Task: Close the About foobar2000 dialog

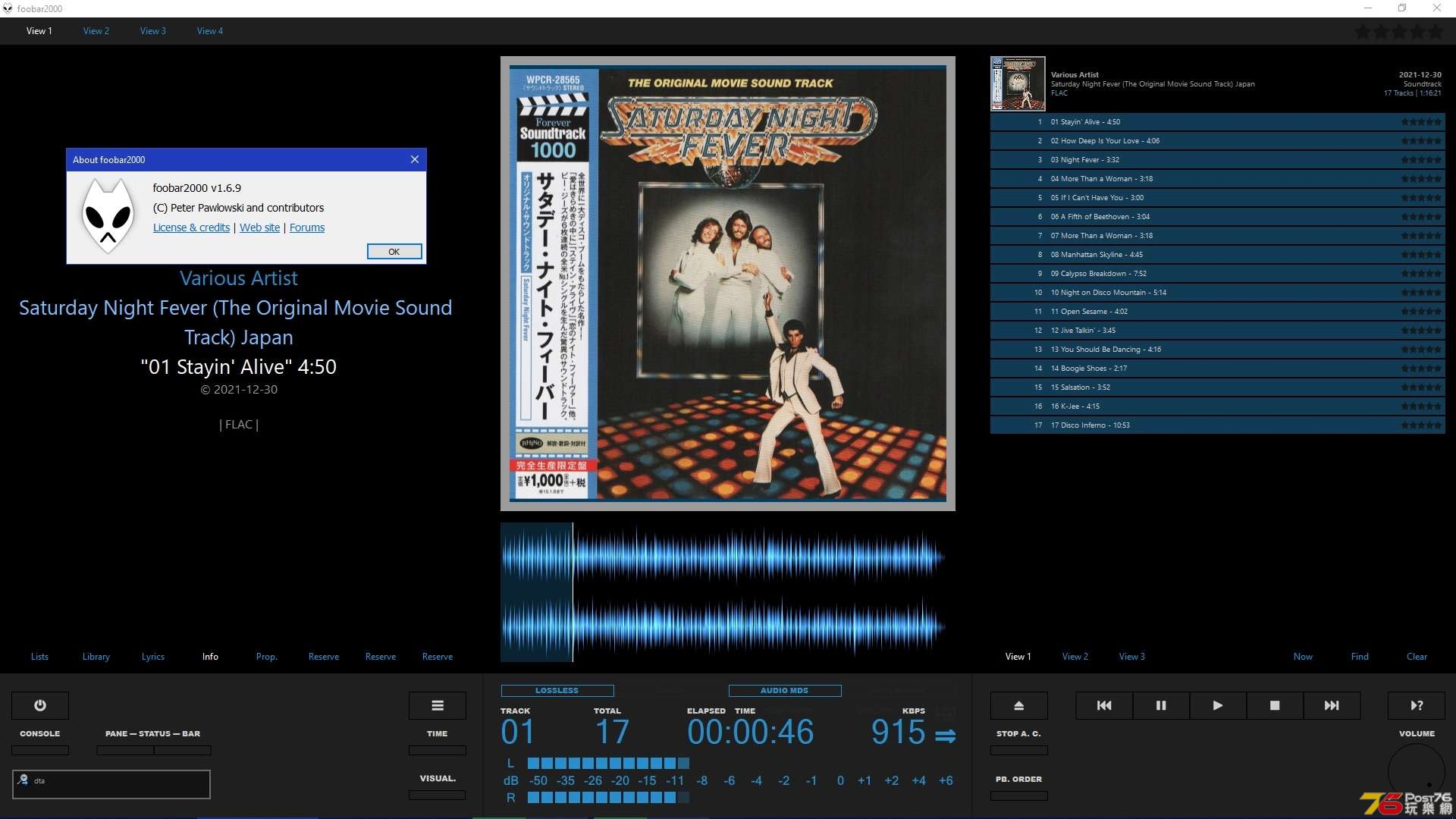Action: tap(415, 159)
